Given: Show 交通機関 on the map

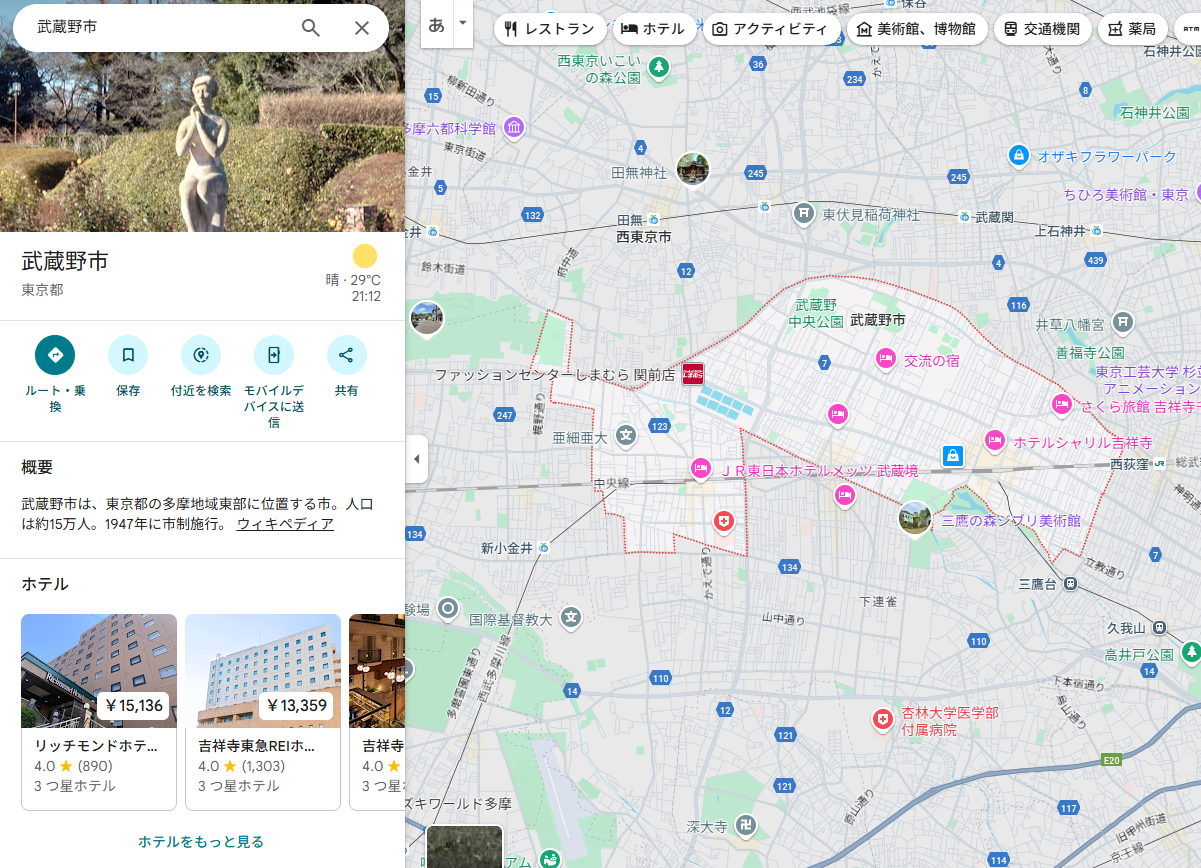Looking at the screenshot, I should 1041,29.
